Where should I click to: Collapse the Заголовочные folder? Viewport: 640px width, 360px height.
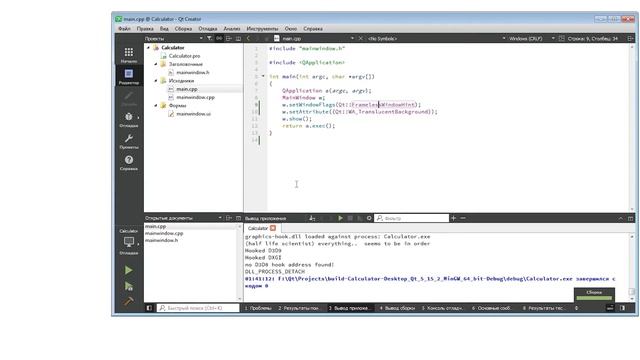click(x=156, y=64)
